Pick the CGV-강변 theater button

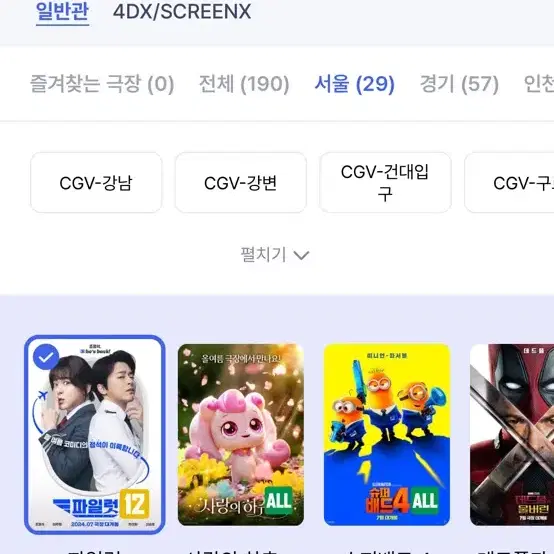pos(241,183)
